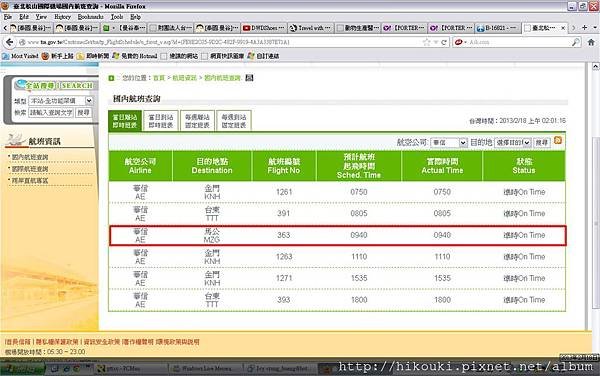This screenshot has height=376, width=600.
Task: Click the 請輸入查詢文字 search input field
Action: pos(51,112)
